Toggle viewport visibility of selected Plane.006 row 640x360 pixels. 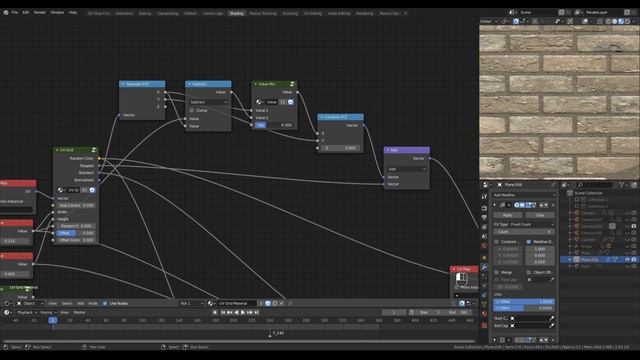tap(627, 260)
